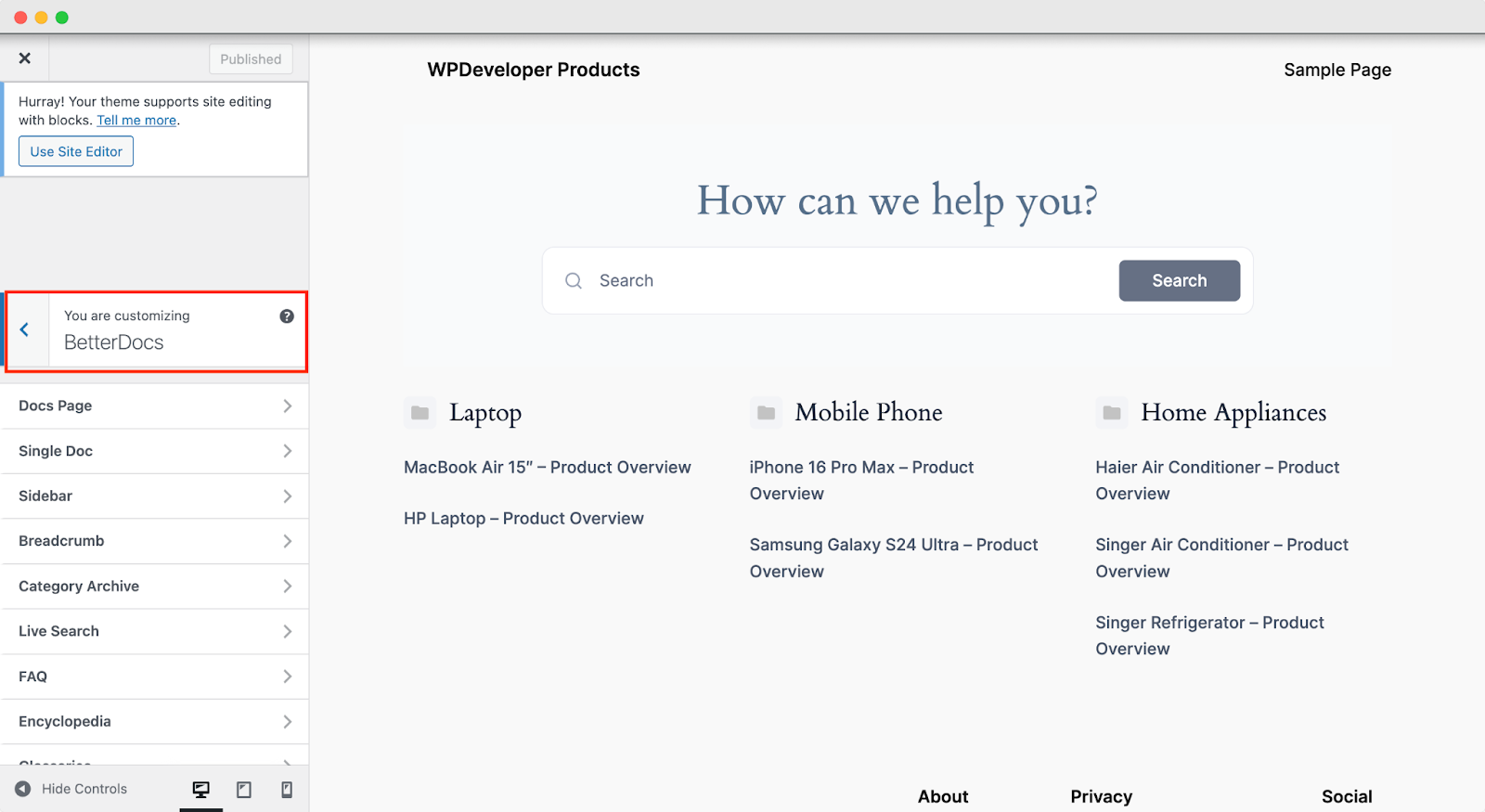Click the Laptop category folder icon
This screenshot has width=1485, height=812.
point(420,413)
